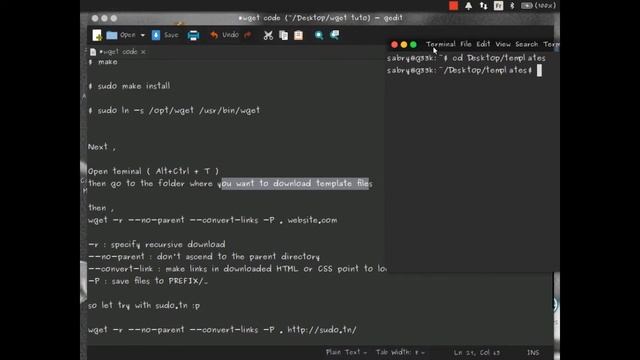Click the 'so let try with sudo.tn' line
This screenshot has height=360, width=640.
[x=144, y=305]
